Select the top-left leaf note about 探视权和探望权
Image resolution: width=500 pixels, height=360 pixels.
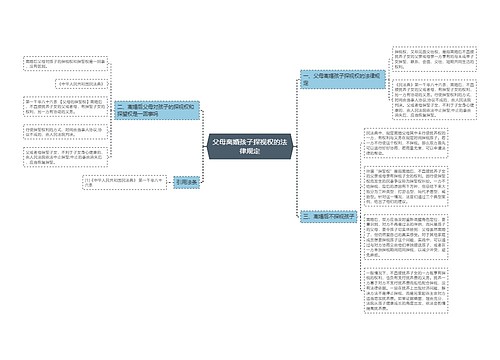click(65, 64)
